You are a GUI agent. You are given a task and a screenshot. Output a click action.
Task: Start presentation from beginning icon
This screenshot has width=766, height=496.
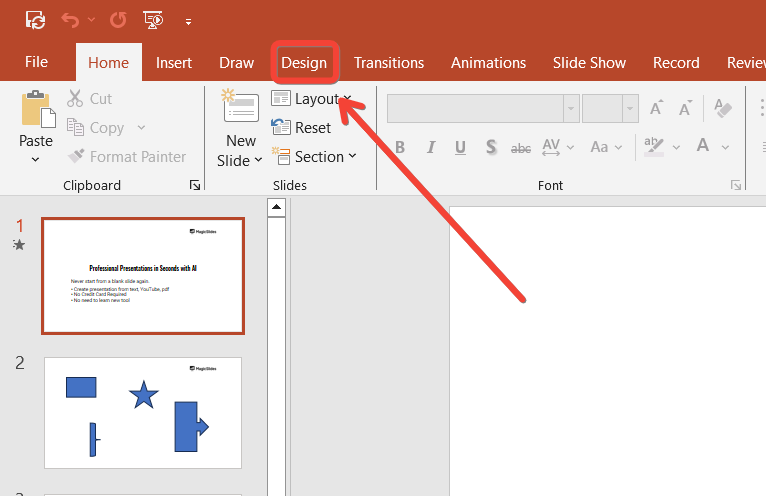click(153, 19)
